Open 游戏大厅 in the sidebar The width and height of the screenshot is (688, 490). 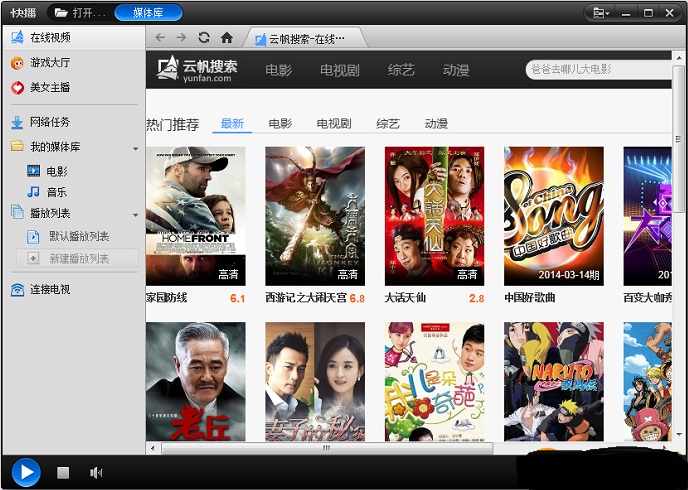tap(49, 63)
